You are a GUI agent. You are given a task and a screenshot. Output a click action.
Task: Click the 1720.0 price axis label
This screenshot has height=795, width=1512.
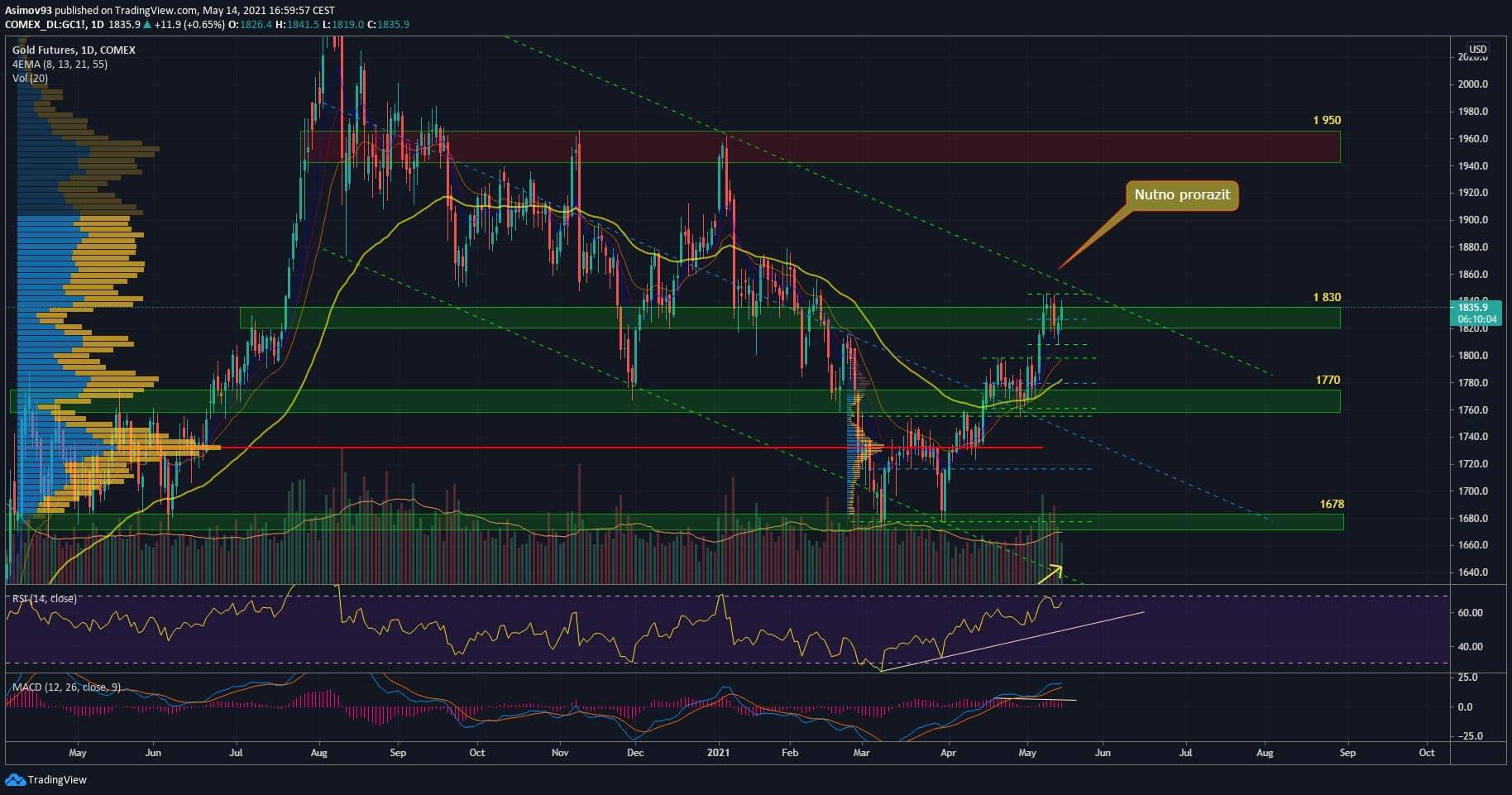pyautogui.click(x=1472, y=464)
